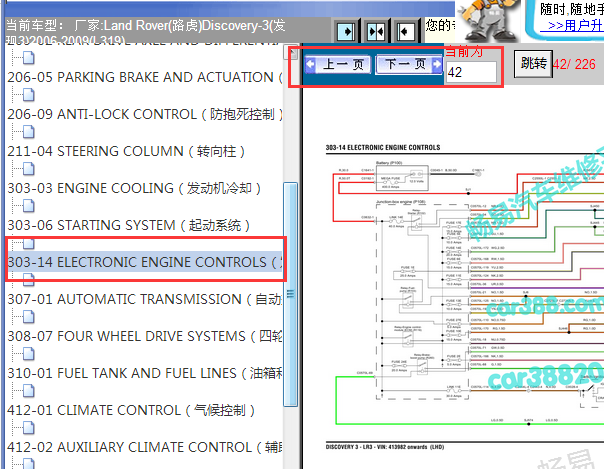Select 206-05 PARKING BRAKE AND ACTUATION entry
The width and height of the screenshot is (604, 469).
(x=144, y=77)
